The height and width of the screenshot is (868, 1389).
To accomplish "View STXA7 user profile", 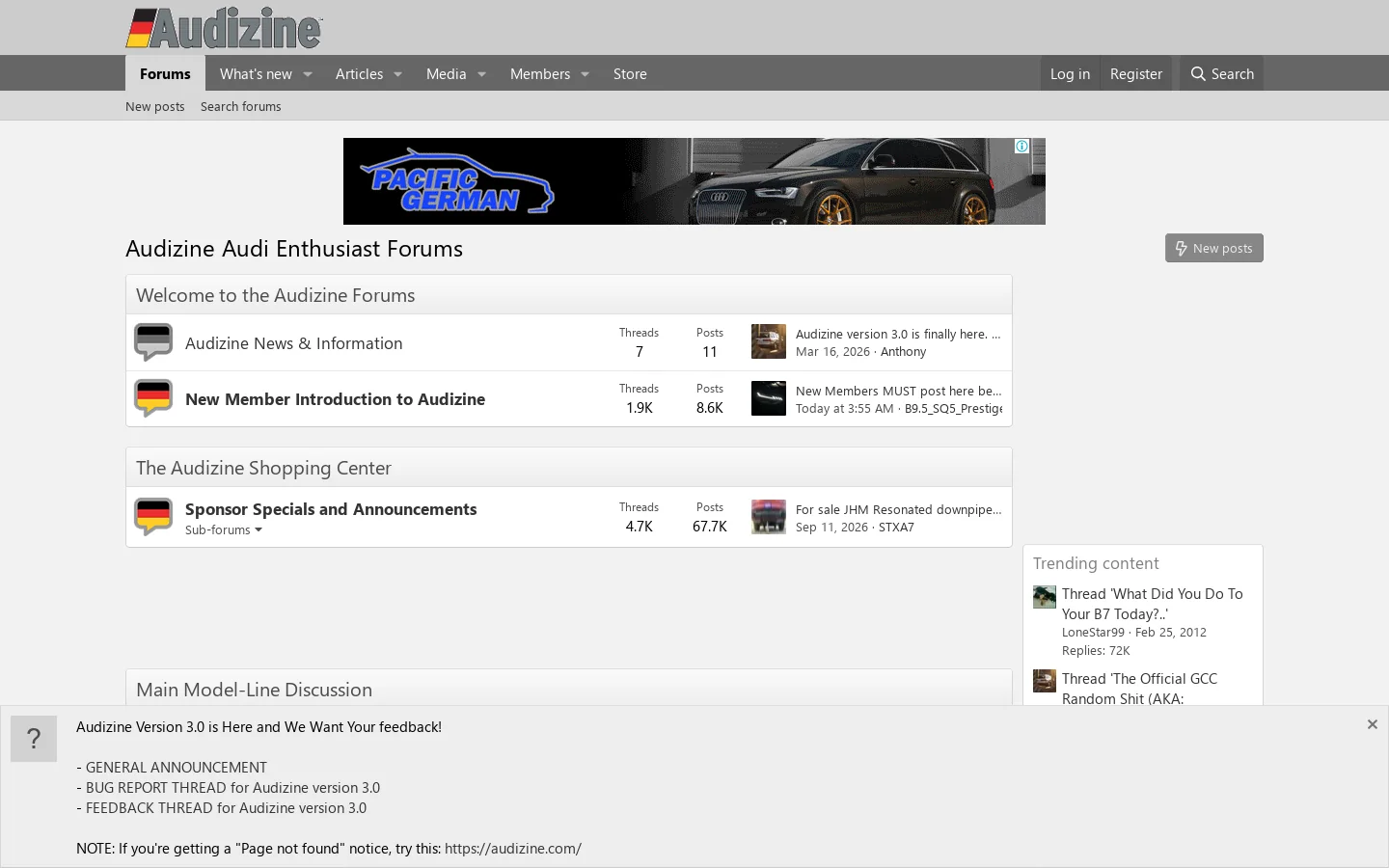I will (896, 528).
